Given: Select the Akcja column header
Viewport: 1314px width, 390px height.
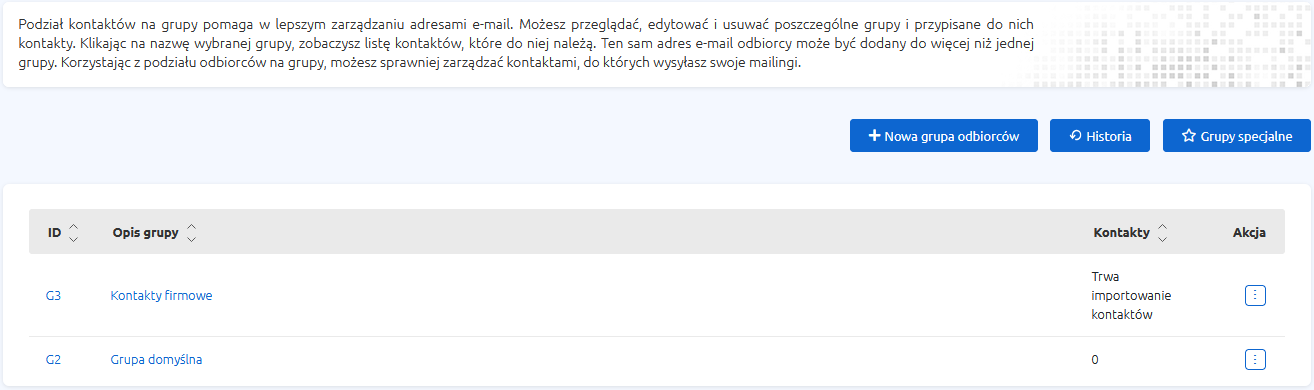Looking at the screenshot, I should pos(1250,233).
